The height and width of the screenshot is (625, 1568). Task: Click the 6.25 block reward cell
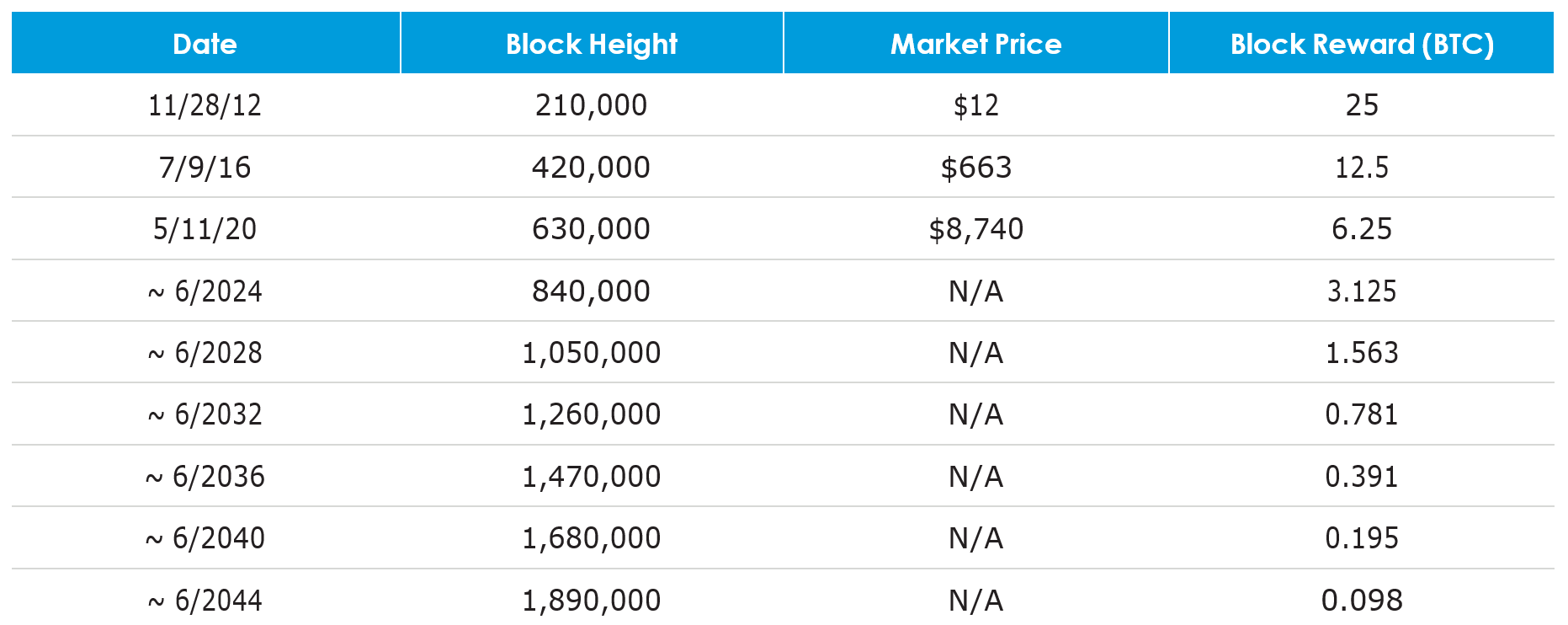[1361, 229]
